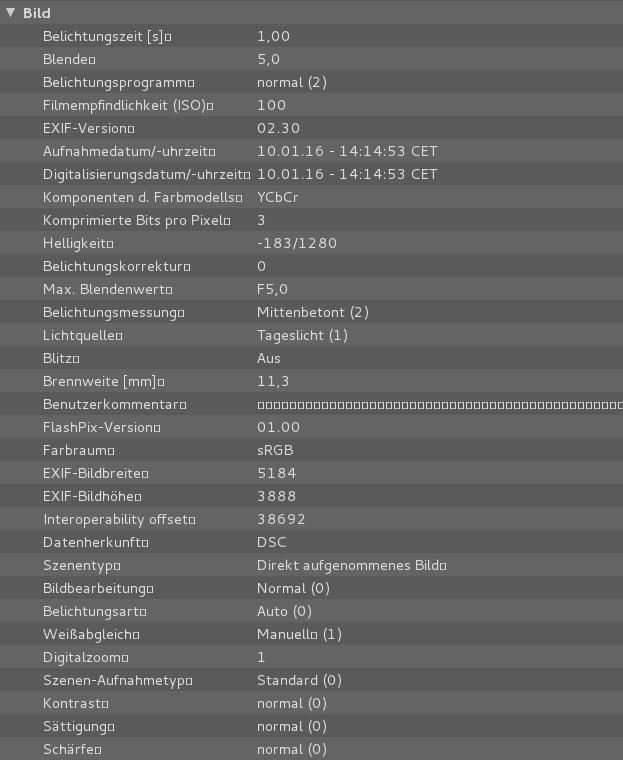Screen dimensions: 623x760
Task: Select the Blitz row label
Action: (x=60, y=358)
